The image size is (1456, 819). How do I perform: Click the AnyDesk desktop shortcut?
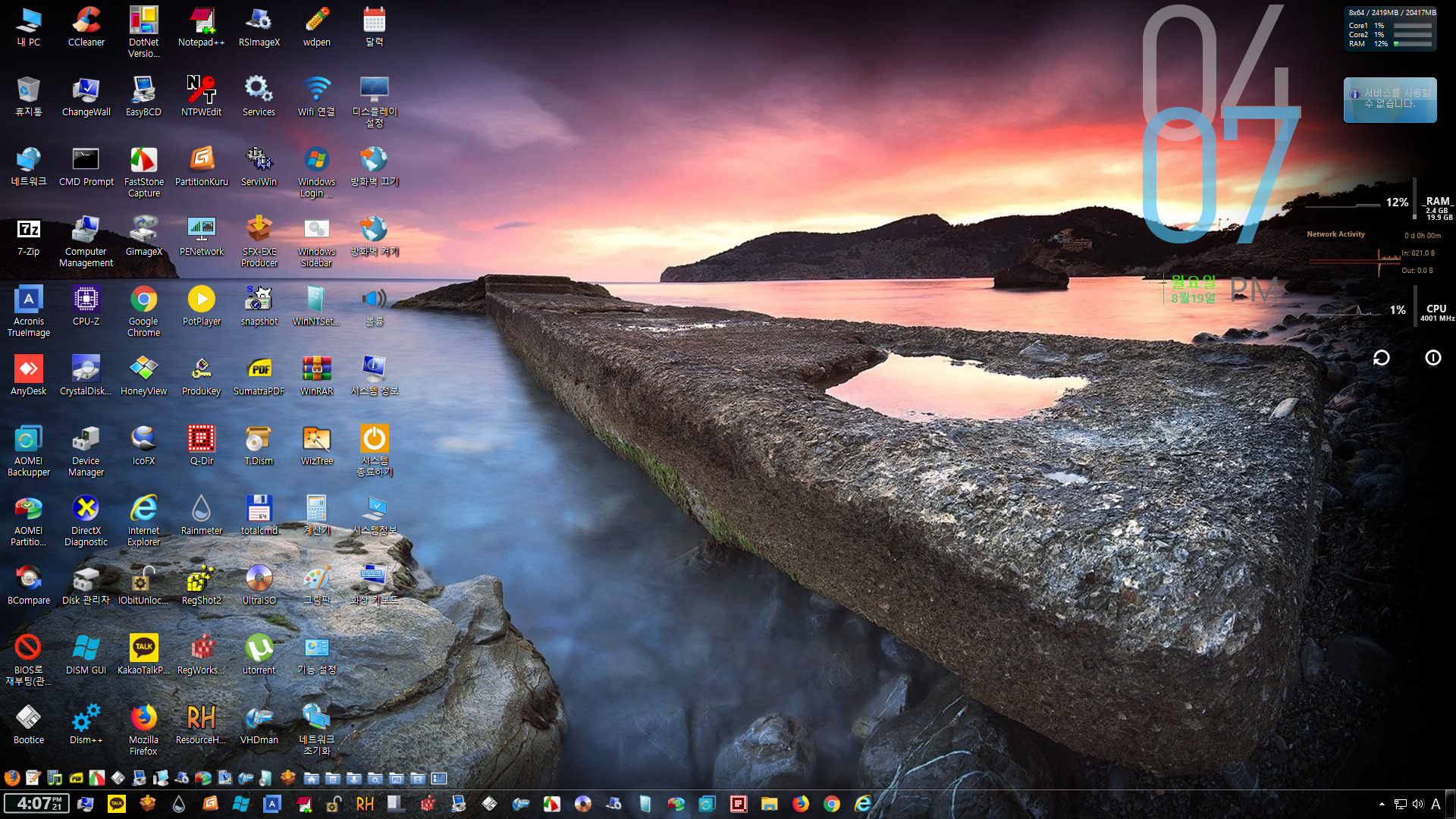coord(29,376)
